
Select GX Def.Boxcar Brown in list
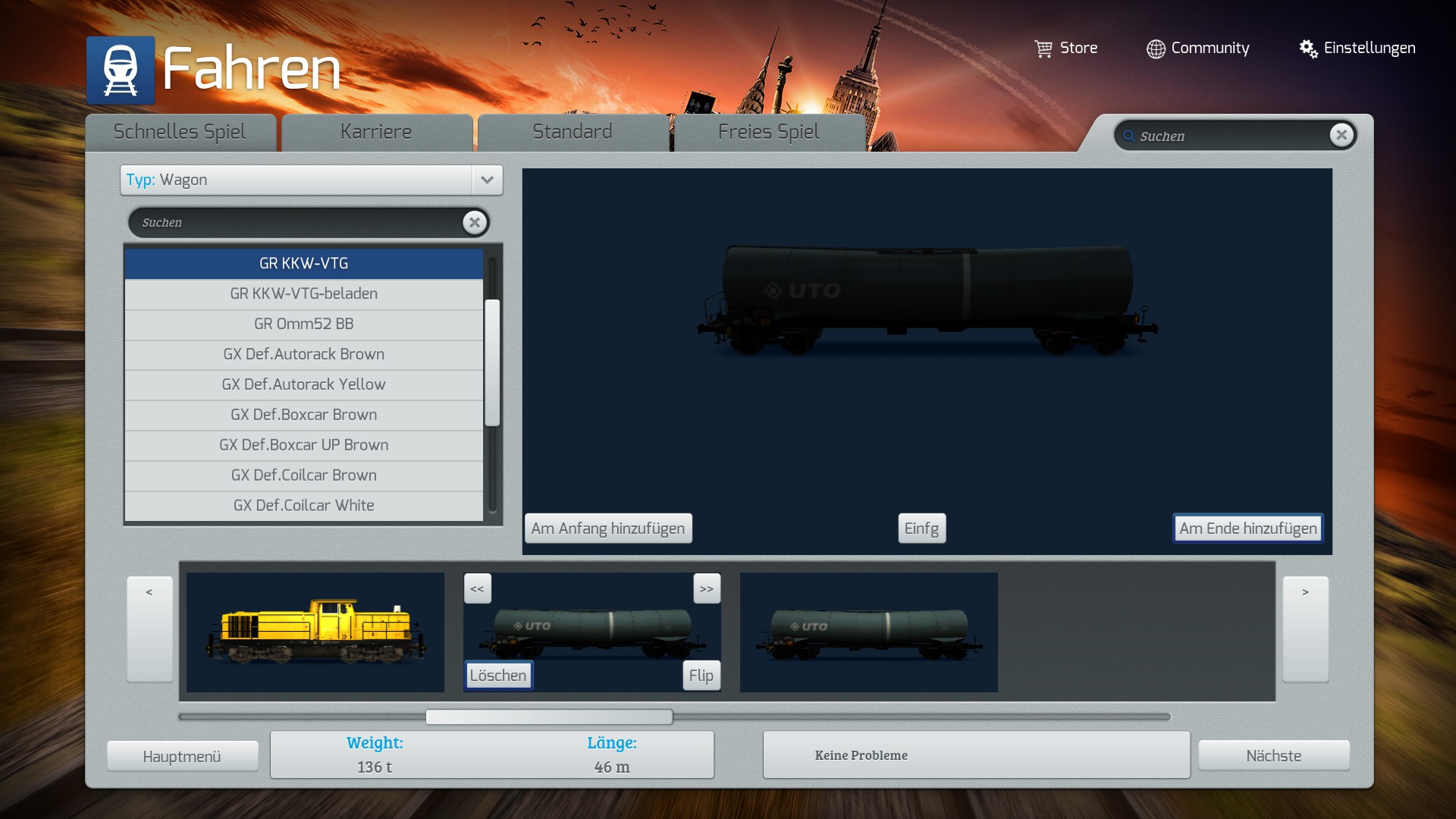[x=303, y=415]
